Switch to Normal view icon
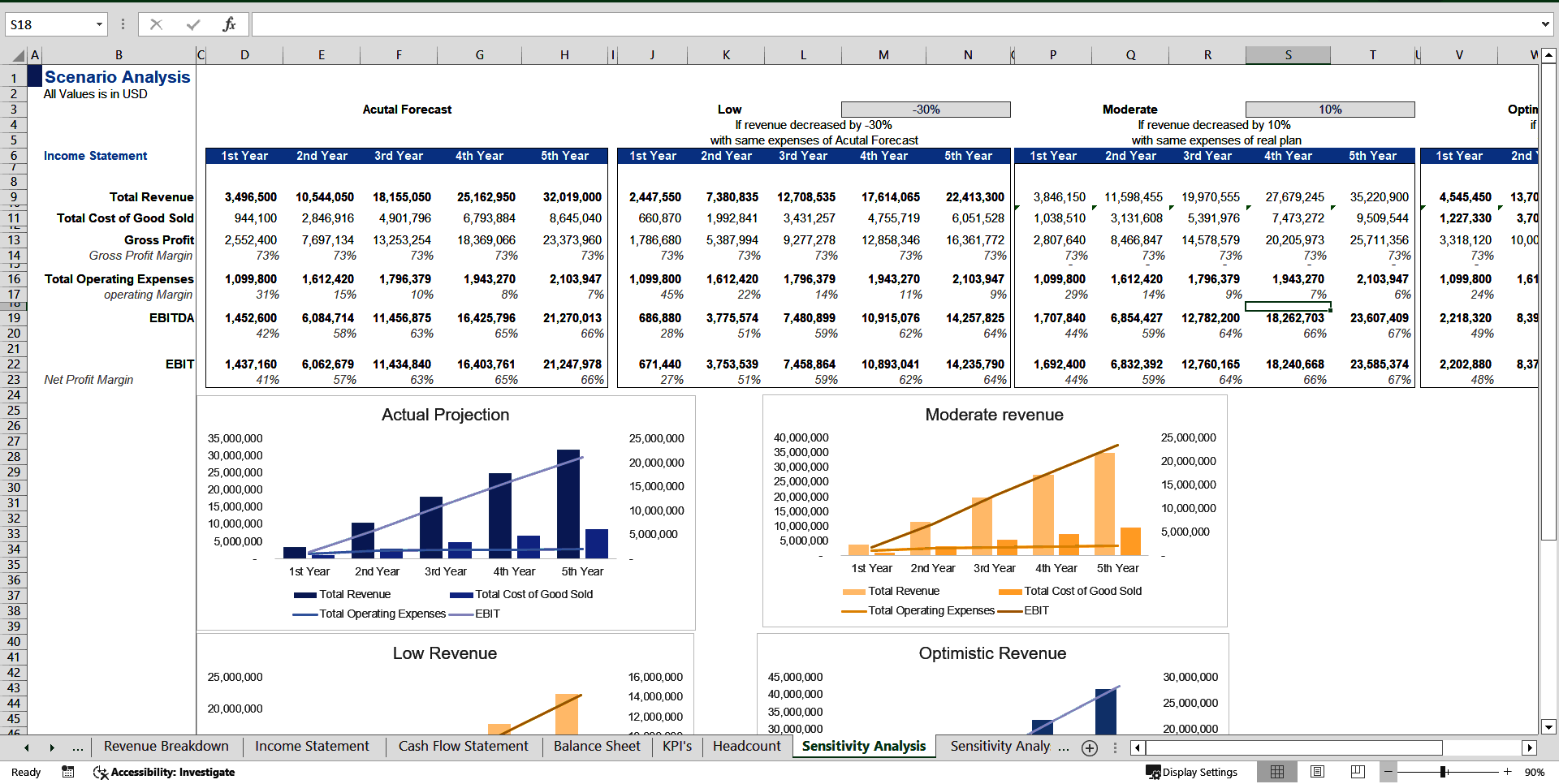1559x784 pixels. point(1277,772)
